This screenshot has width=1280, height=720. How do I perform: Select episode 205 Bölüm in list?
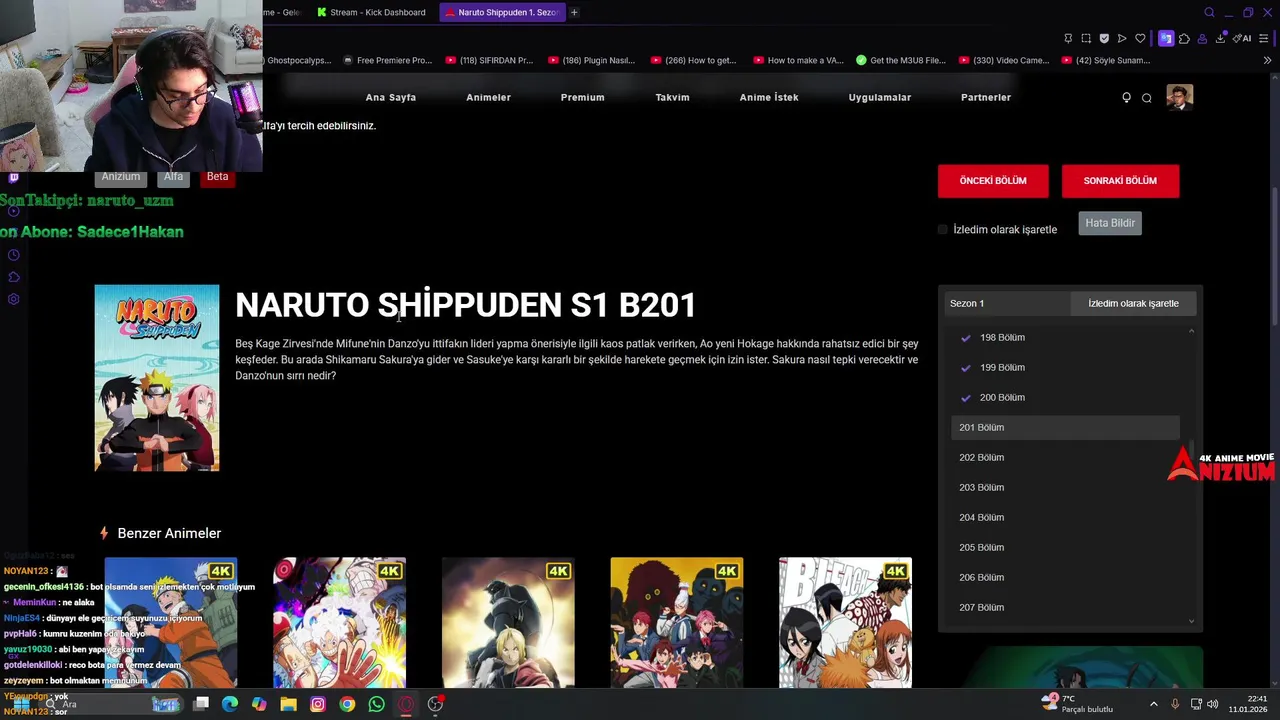click(x=1065, y=548)
